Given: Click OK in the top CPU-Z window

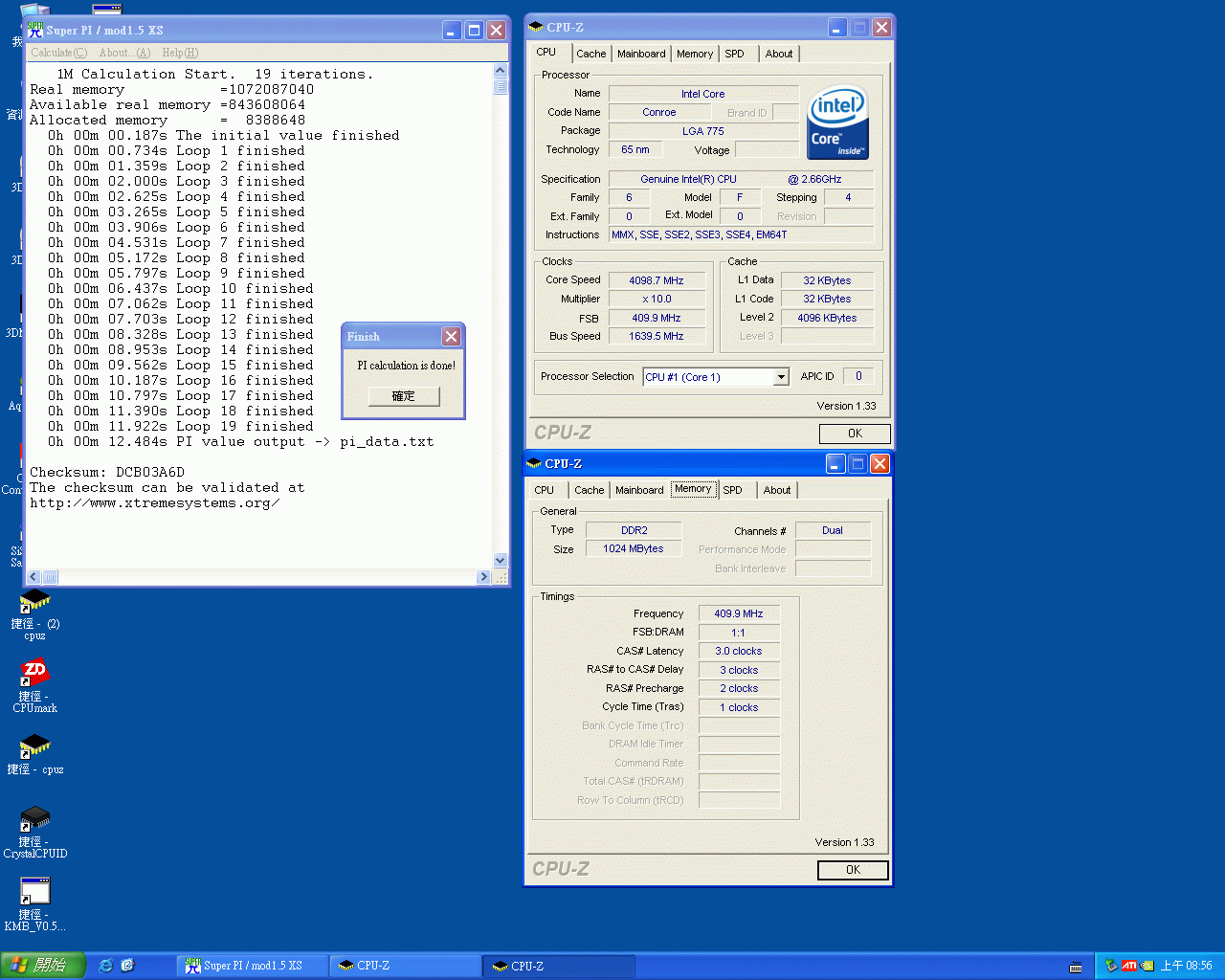Looking at the screenshot, I should (x=855, y=434).
